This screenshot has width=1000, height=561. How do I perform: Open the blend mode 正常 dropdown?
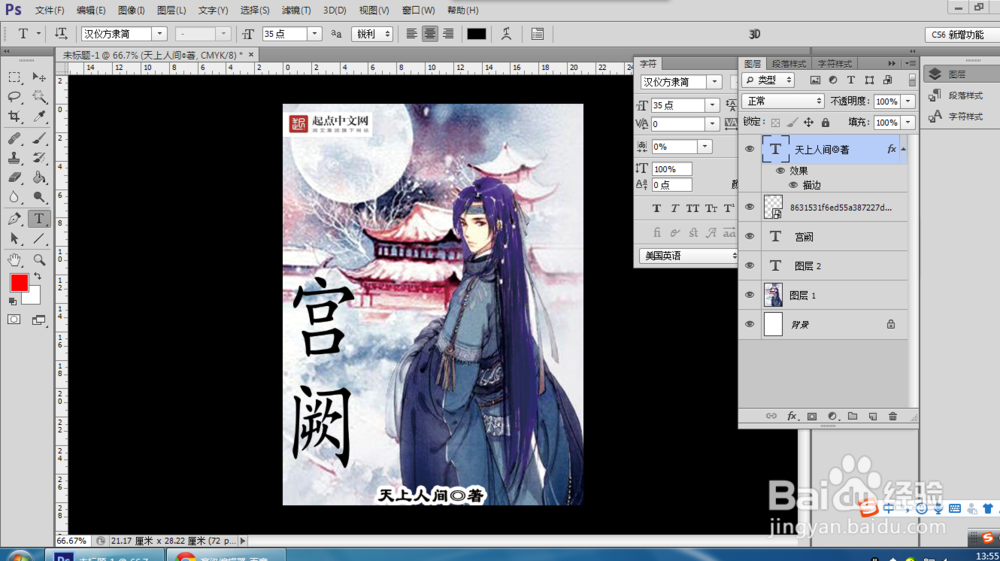pyautogui.click(x=783, y=101)
